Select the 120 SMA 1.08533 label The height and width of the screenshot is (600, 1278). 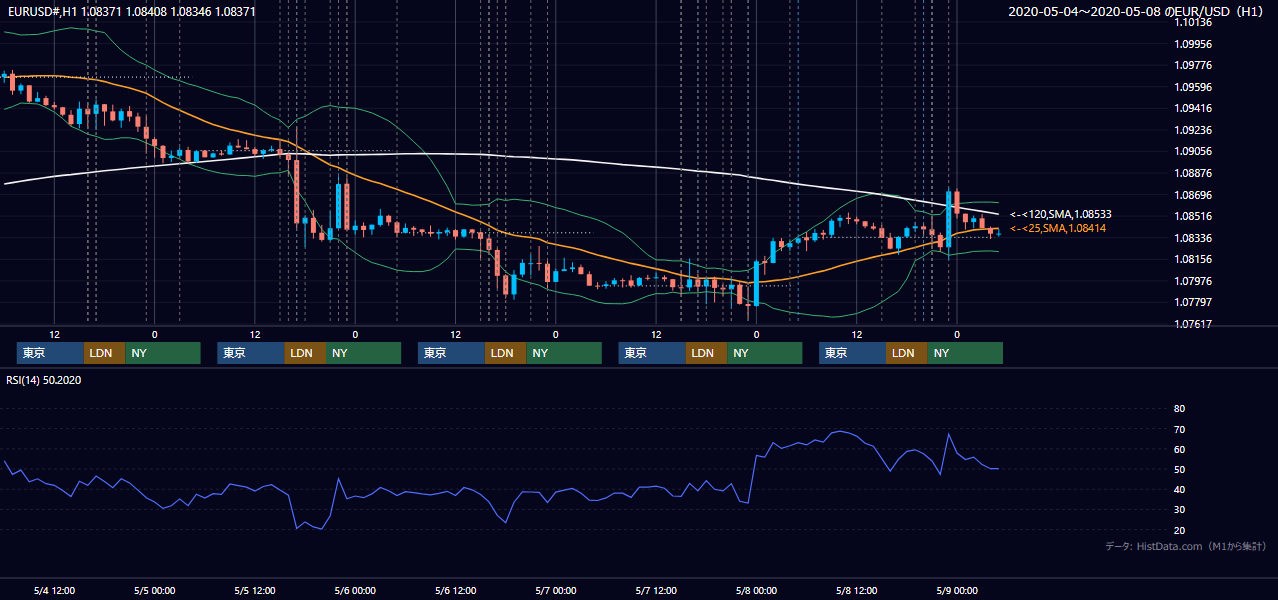click(1061, 214)
